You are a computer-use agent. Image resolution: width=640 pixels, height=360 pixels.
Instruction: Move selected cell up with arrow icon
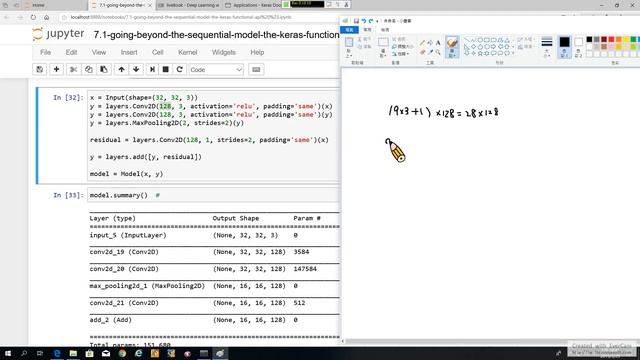(121, 69)
